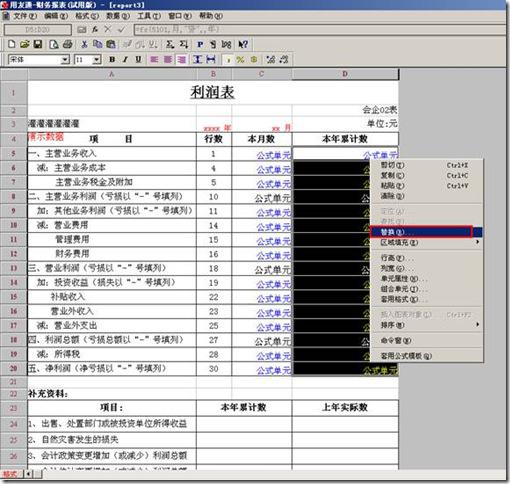The image size is (510, 484).
Task: Toggle Underline formatting
Action: click(138, 59)
